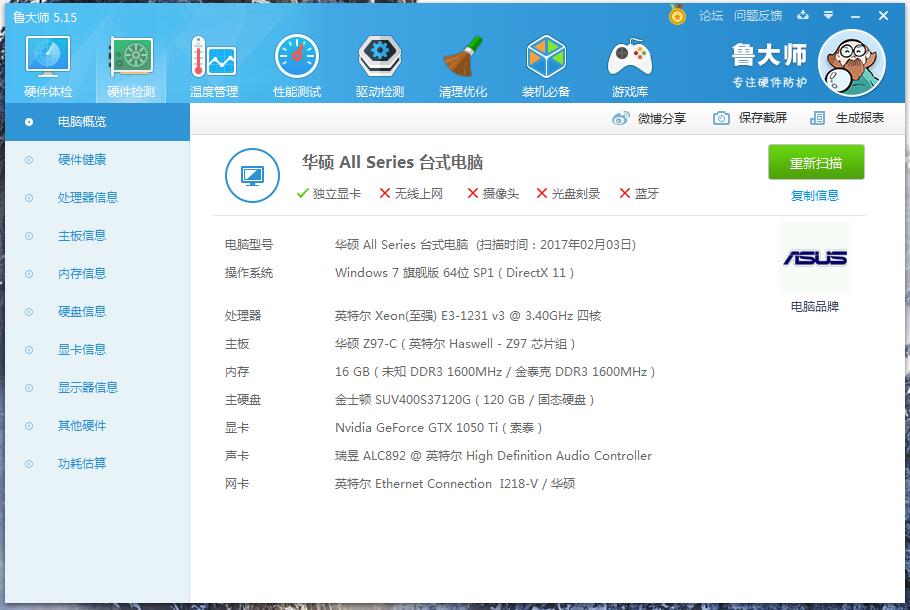
Task: Click the green 重新扫描 rescan button
Action: click(x=816, y=163)
